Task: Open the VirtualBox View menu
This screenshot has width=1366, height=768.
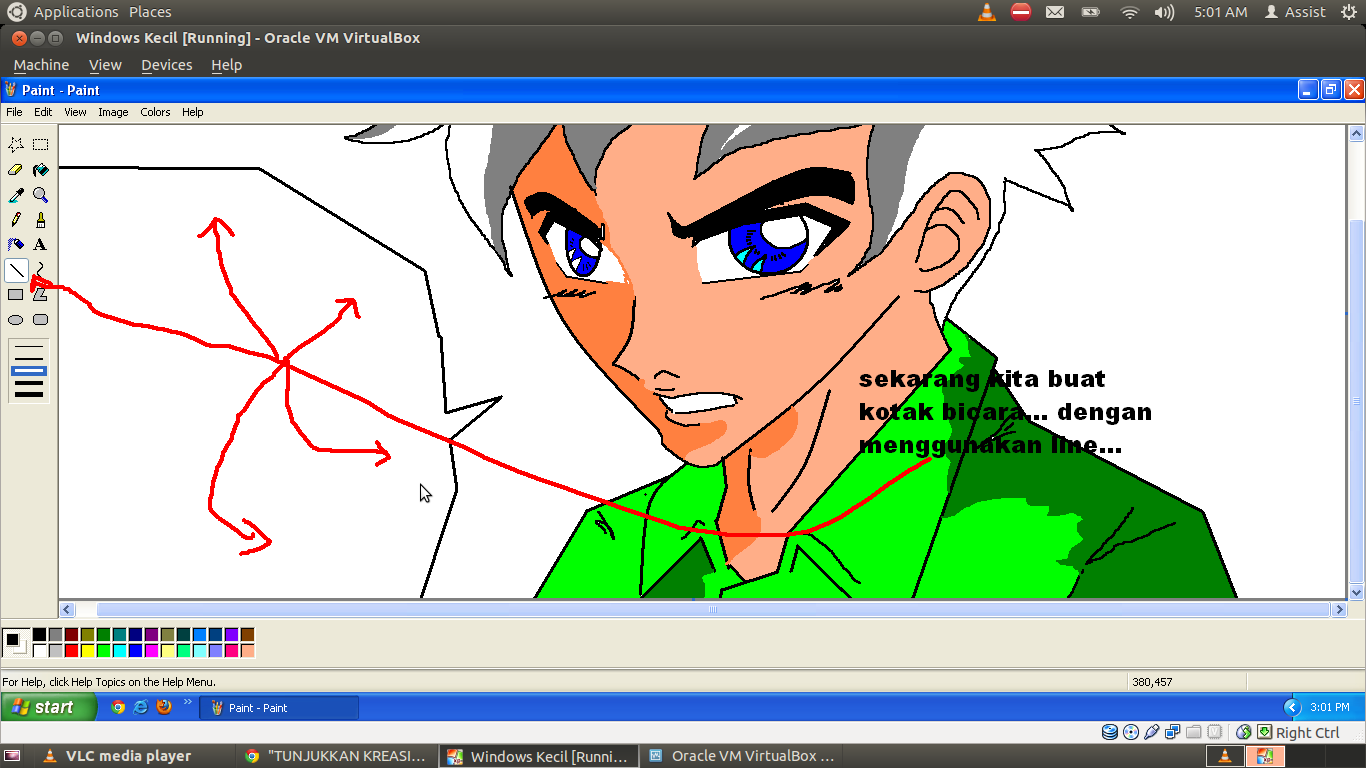Action: tap(105, 65)
